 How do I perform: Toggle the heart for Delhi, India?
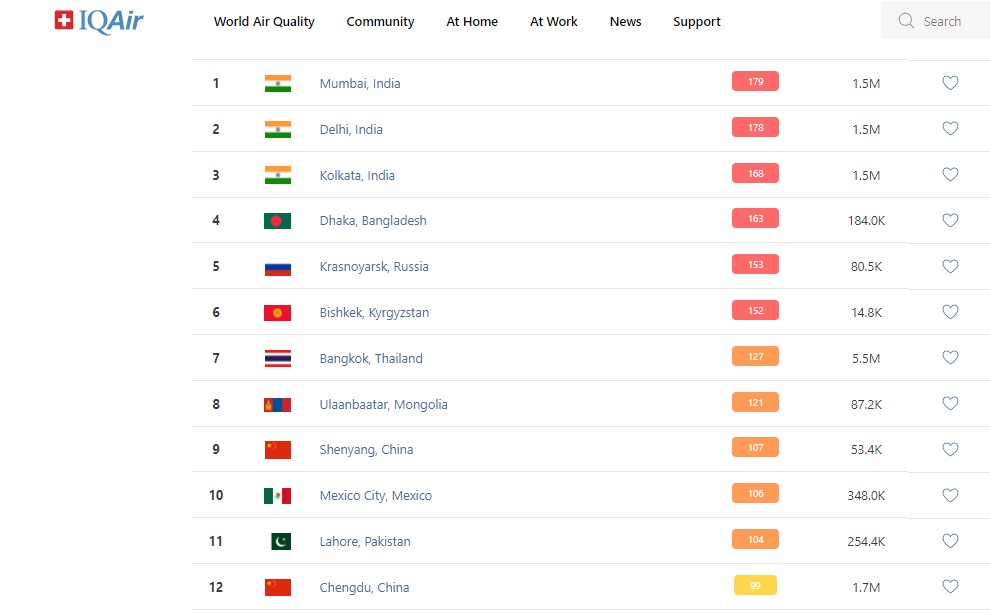pos(950,129)
